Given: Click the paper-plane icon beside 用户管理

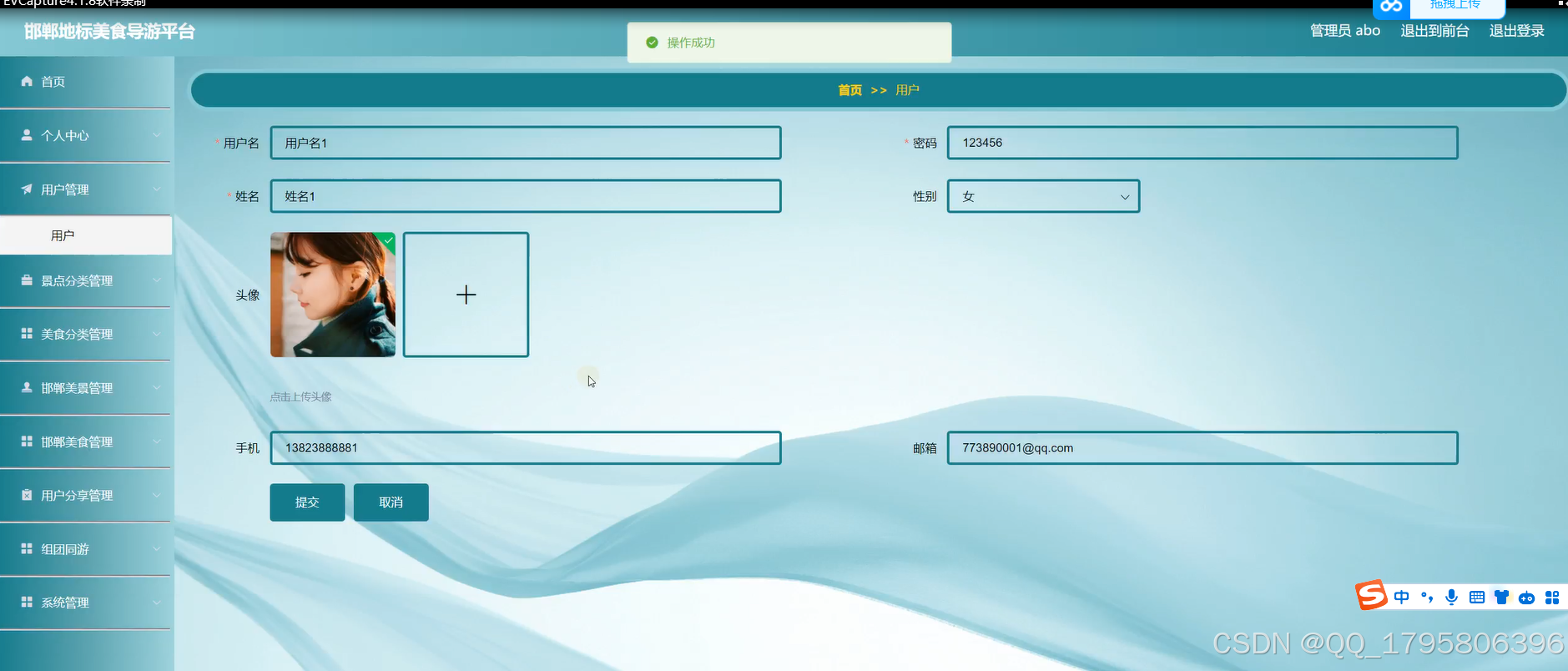Looking at the screenshot, I should 27,189.
